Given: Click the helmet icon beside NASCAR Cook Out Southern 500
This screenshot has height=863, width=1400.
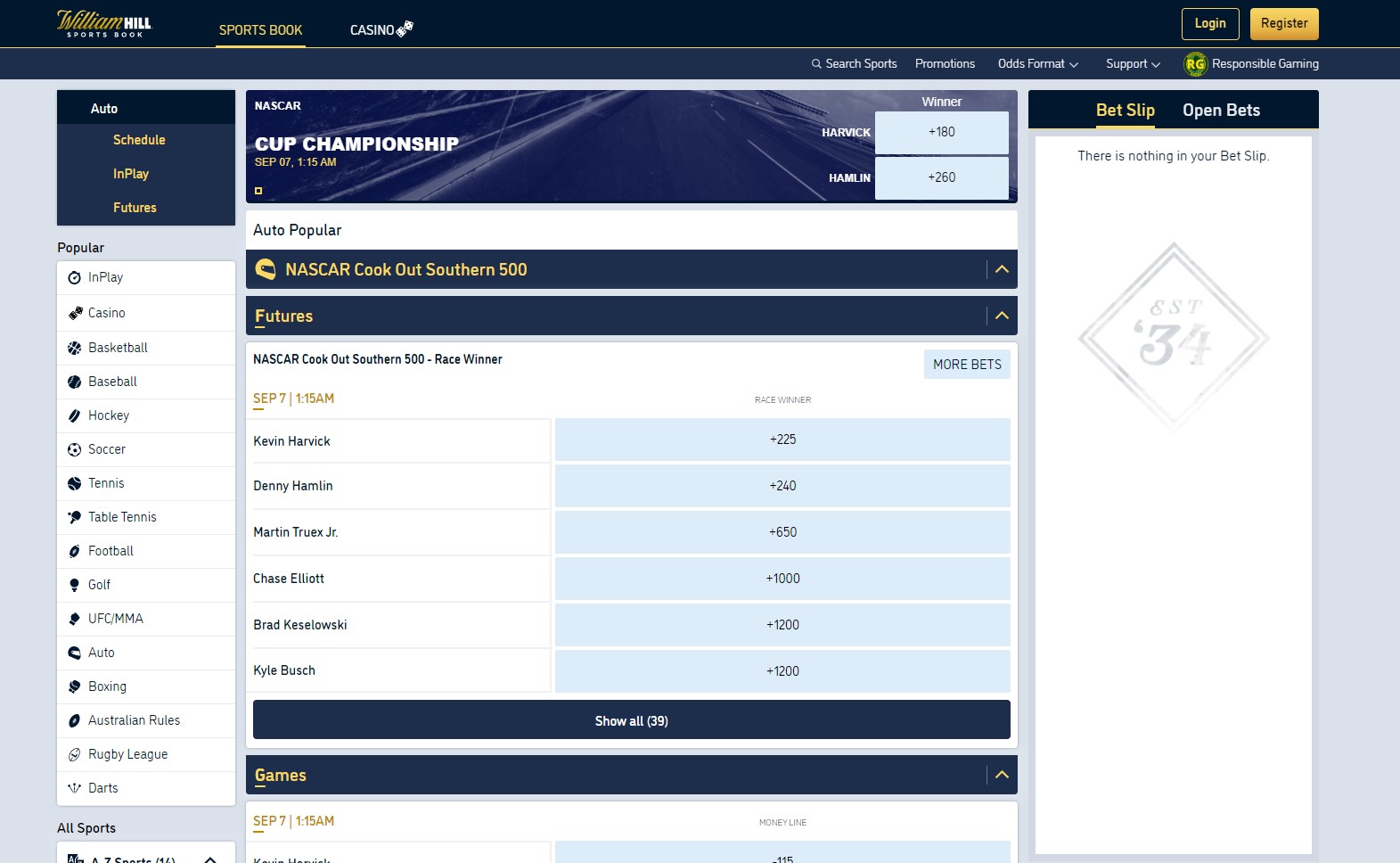Looking at the screenshot, I should (x=266, y=269).
